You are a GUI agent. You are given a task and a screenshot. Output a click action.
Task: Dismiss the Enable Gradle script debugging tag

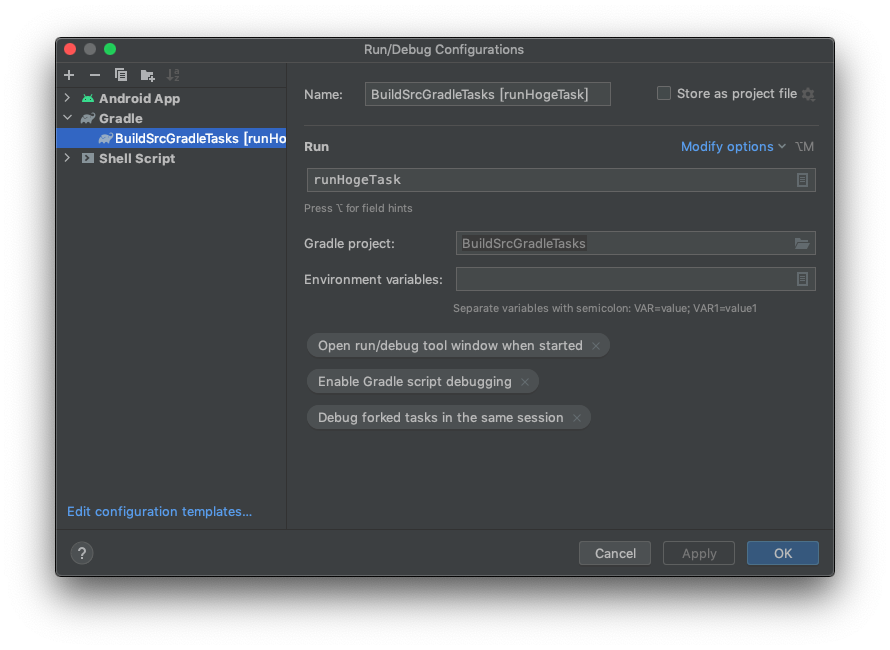(525, 381)
